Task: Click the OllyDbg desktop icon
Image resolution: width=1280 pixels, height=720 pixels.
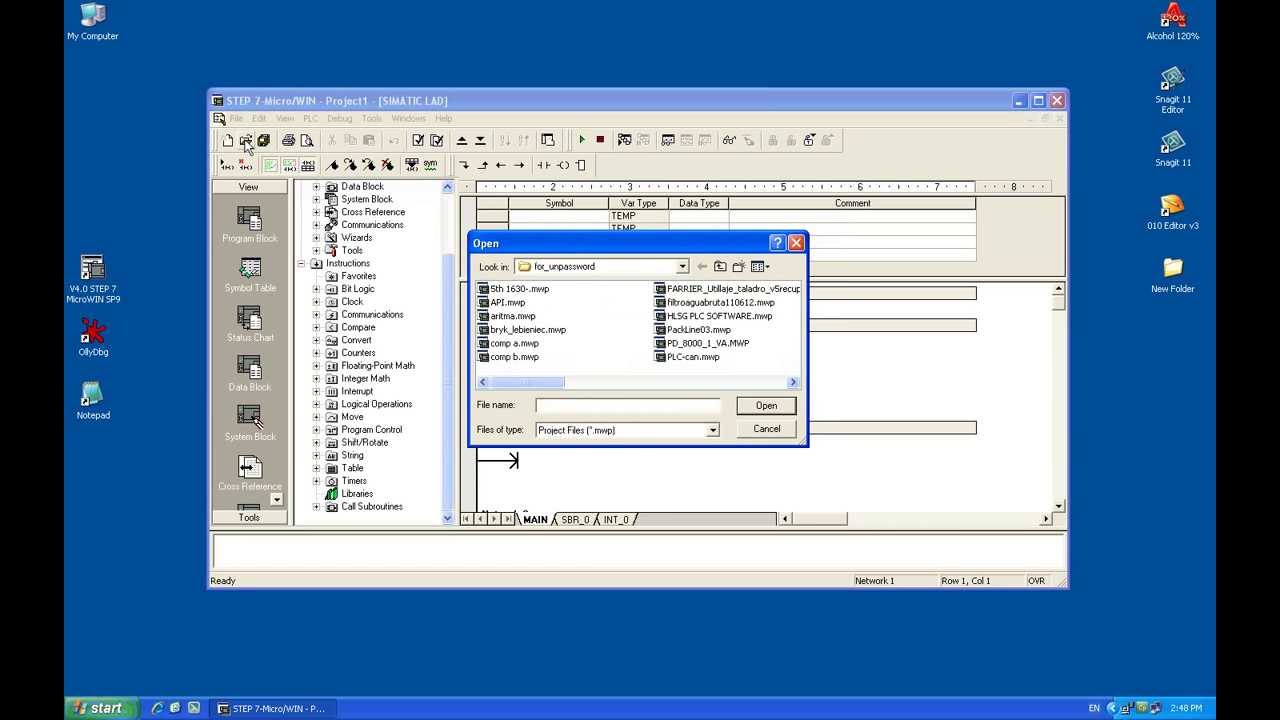Action: tap(93, 338)
